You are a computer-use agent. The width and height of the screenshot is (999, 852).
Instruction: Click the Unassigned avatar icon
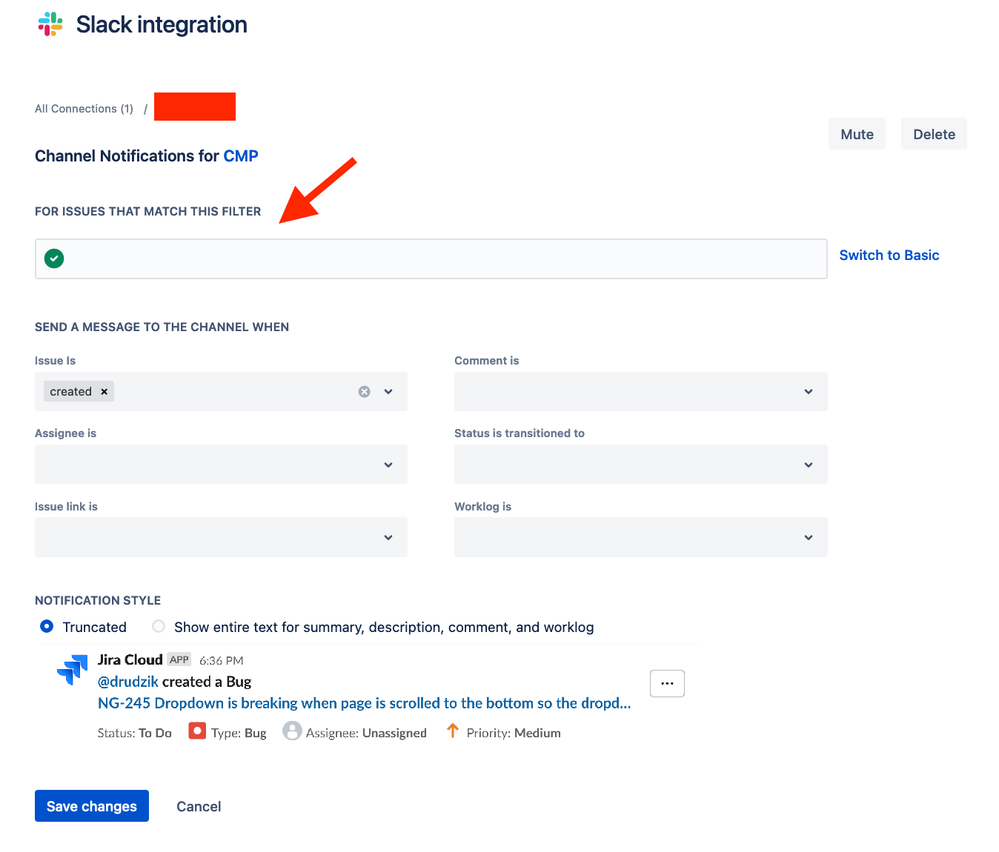tap(292, 731)
